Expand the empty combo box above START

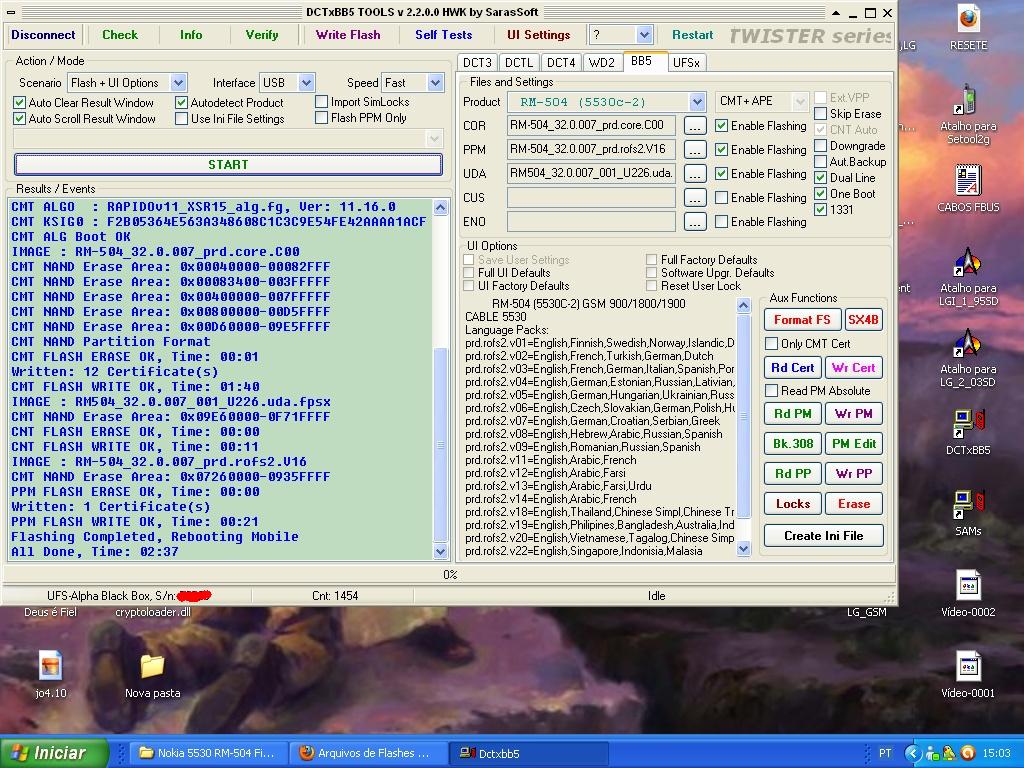tap(435, 138)
